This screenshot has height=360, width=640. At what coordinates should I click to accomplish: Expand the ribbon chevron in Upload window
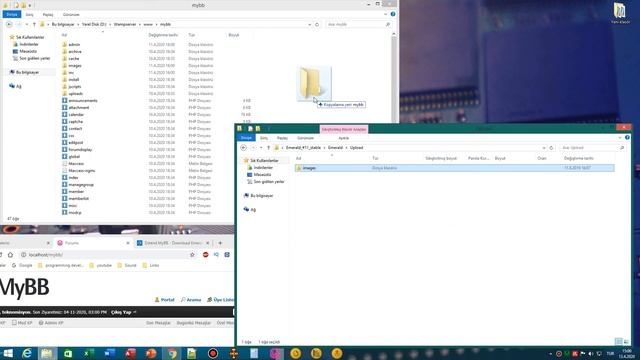[x=620, y=138]
